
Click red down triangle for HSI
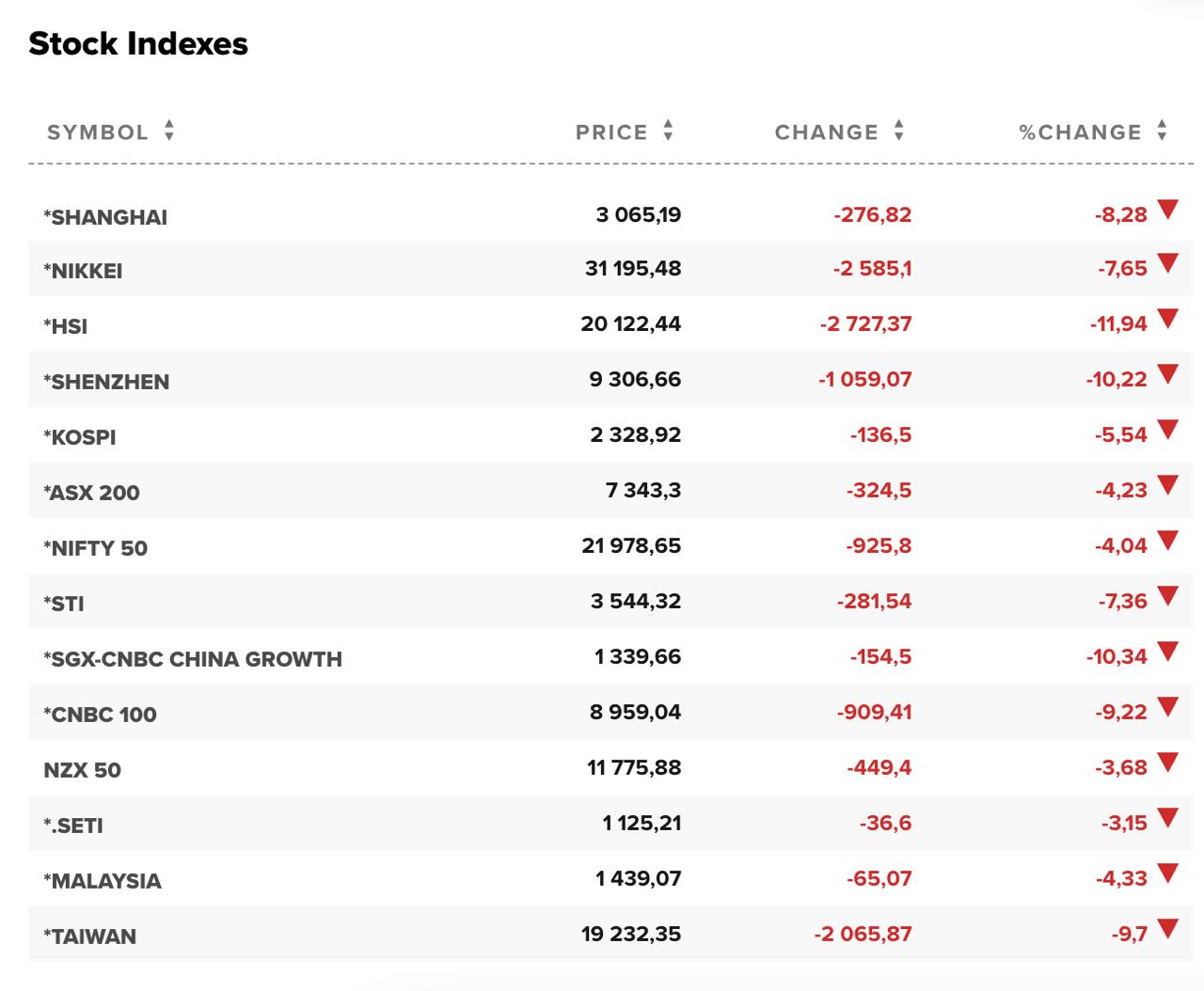point(1167,320)
